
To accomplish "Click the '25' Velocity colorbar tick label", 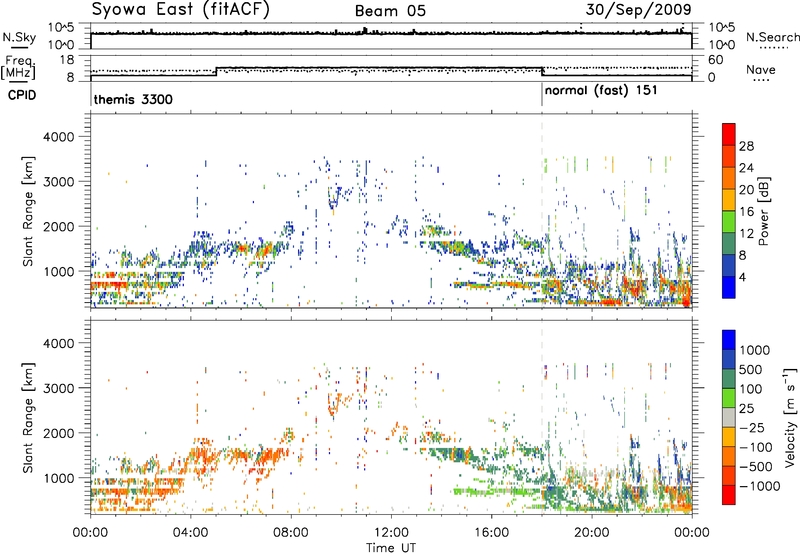I will point(747,408).
